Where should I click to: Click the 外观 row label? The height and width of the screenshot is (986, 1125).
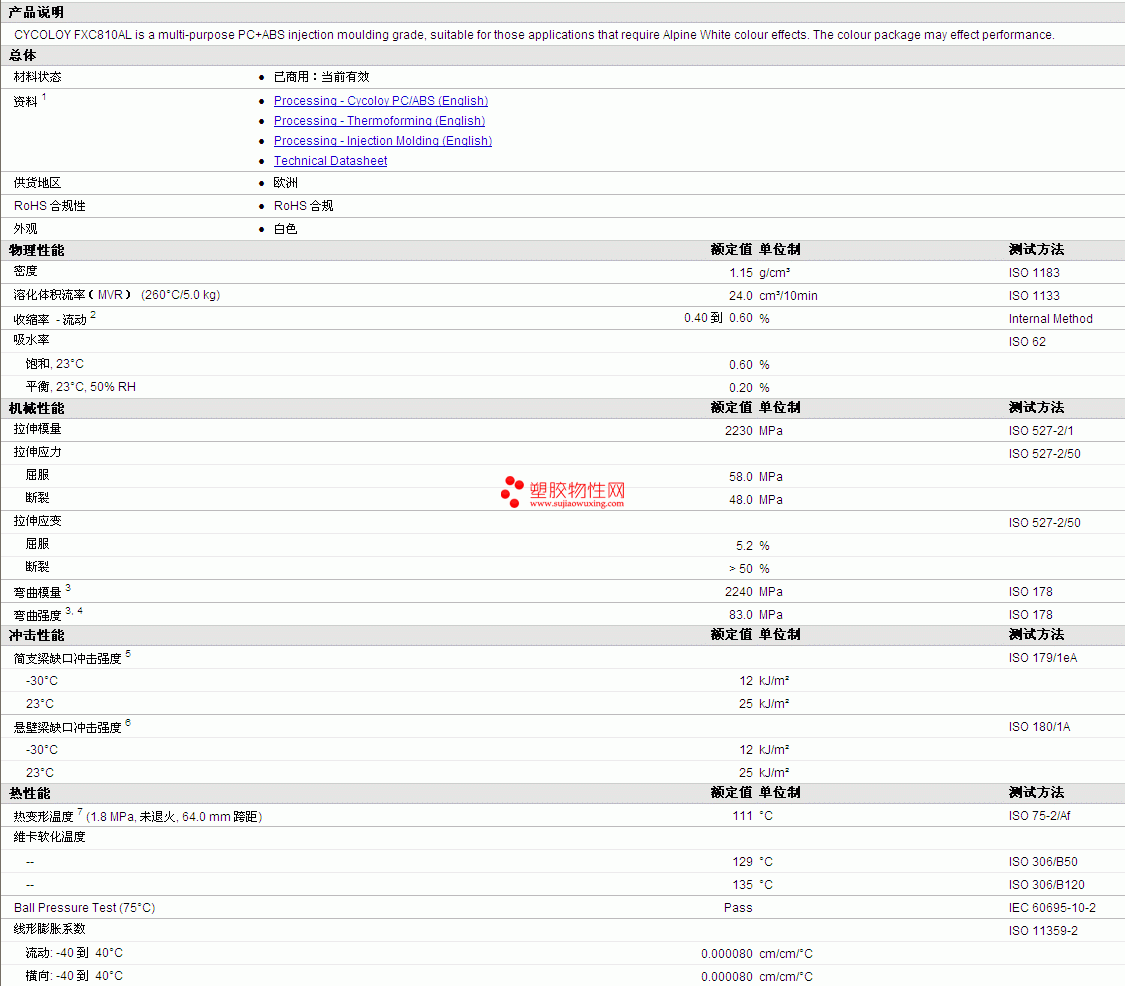click(25, 229)
